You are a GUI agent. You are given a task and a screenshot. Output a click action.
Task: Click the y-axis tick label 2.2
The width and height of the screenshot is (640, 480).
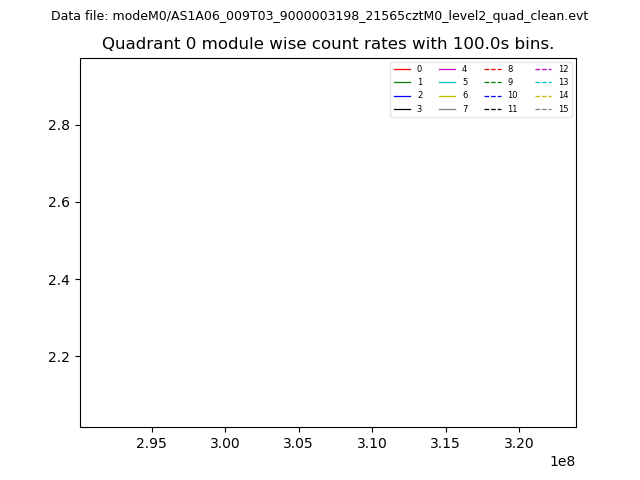[56, 357]
